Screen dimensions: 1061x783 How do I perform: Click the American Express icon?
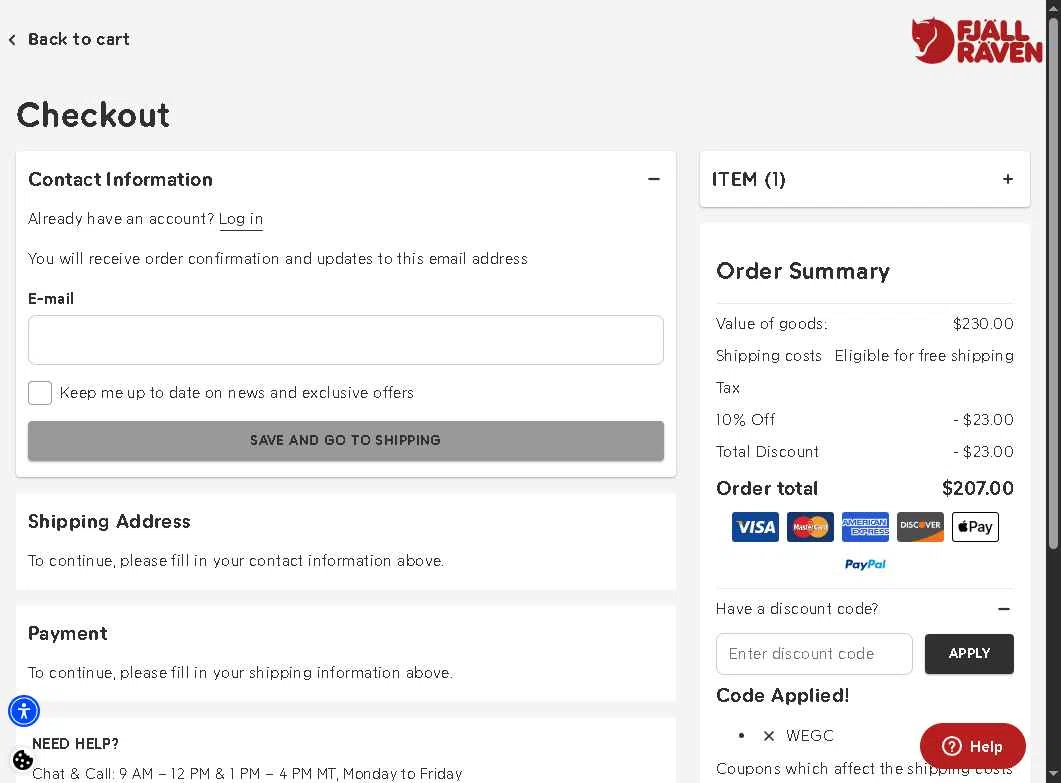(x=865, y=527)
